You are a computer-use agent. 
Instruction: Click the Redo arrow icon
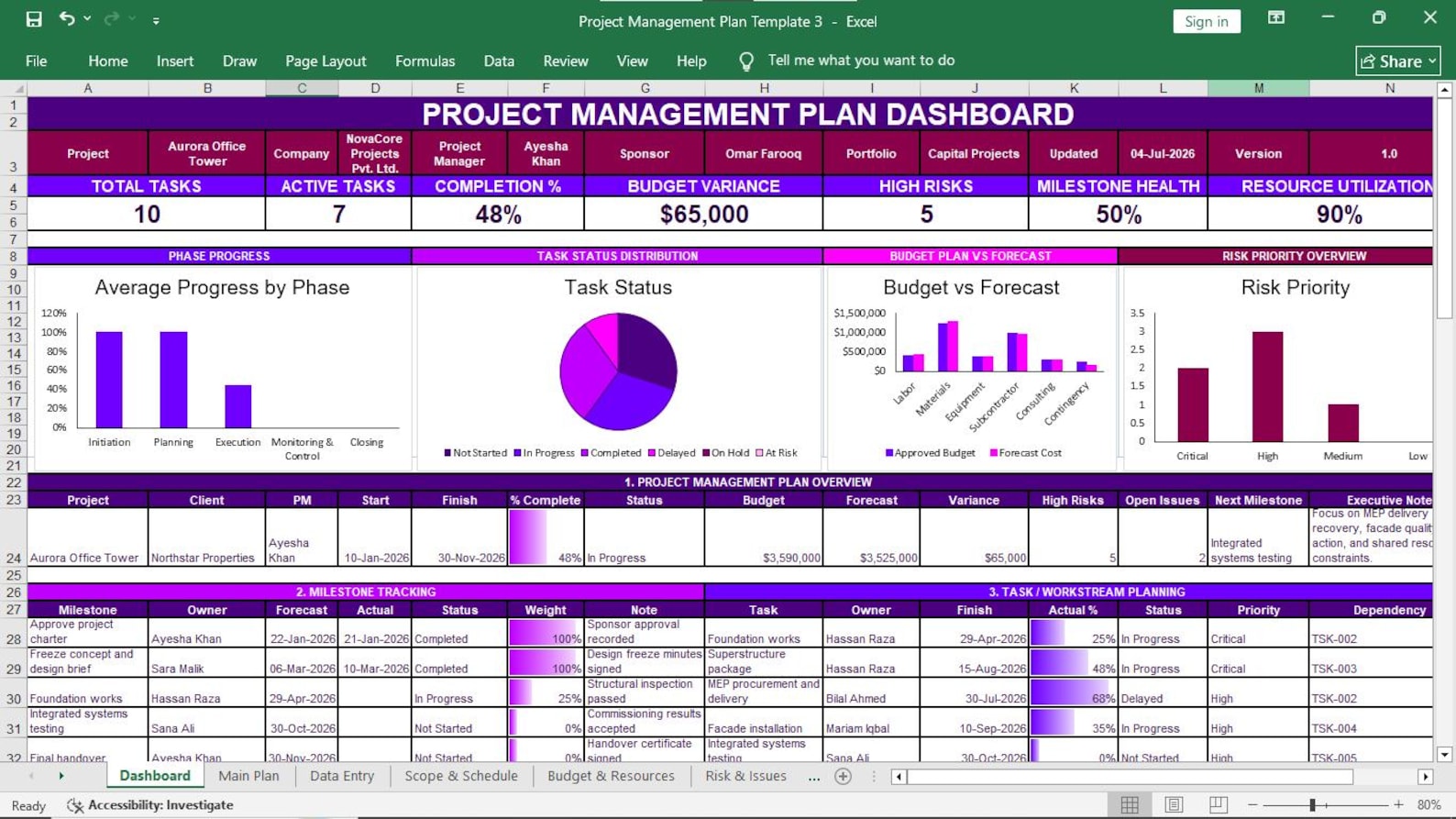pyautogui.click(x=112, y=18)
